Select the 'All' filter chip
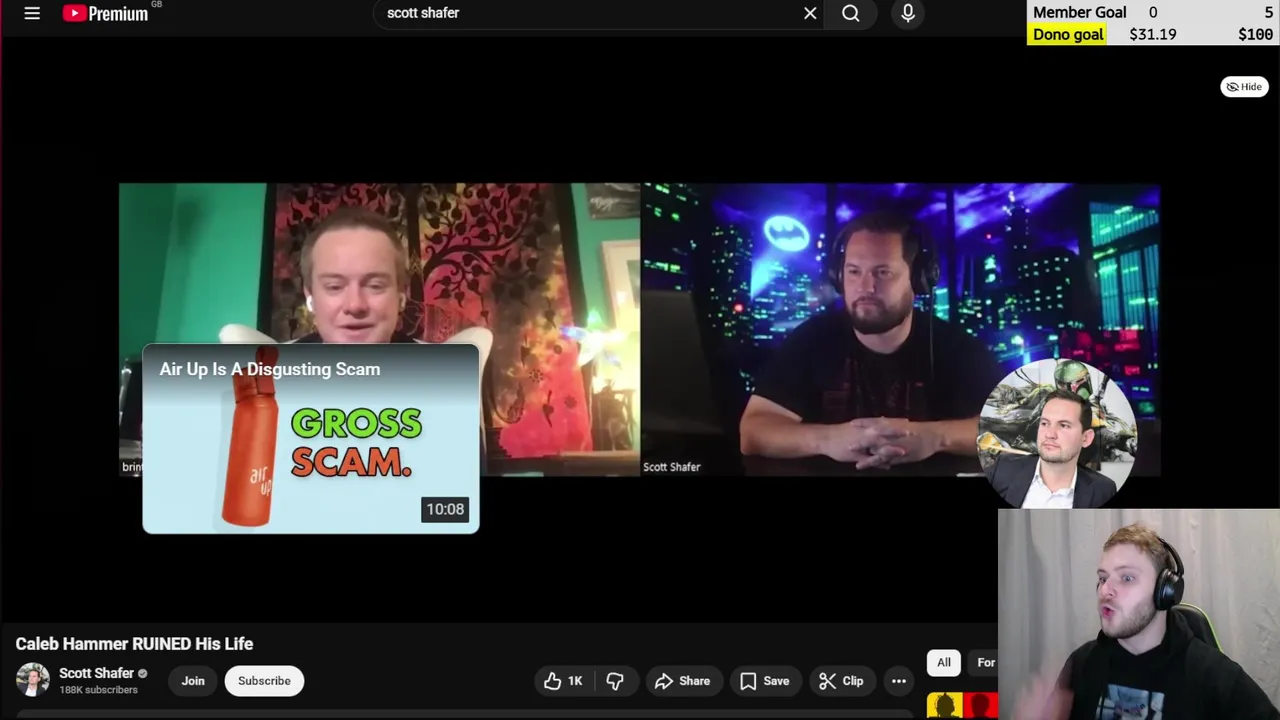 [x=944, y=662]
